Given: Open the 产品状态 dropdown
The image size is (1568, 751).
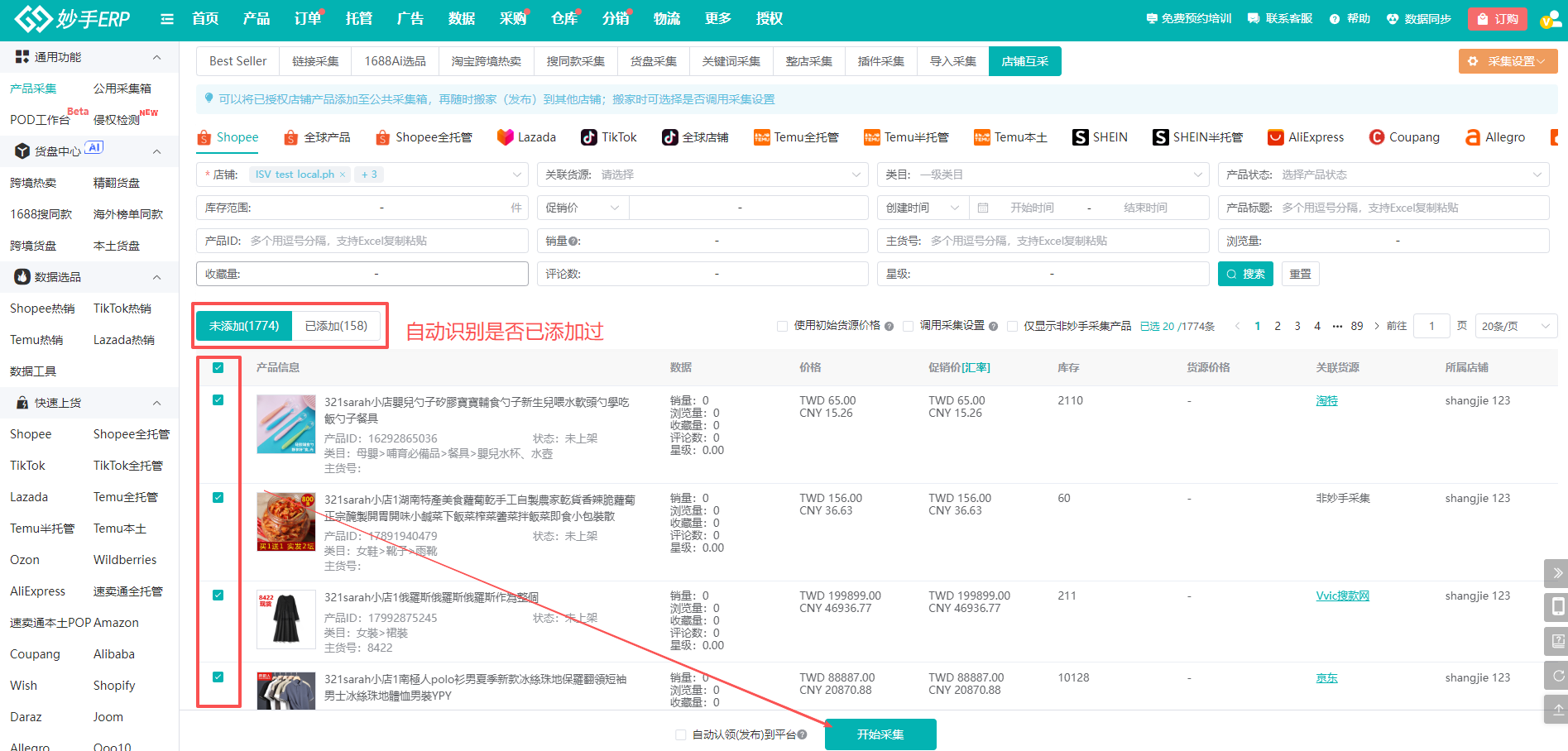Looking at the screenshot, I should [x=1383, y=175].
